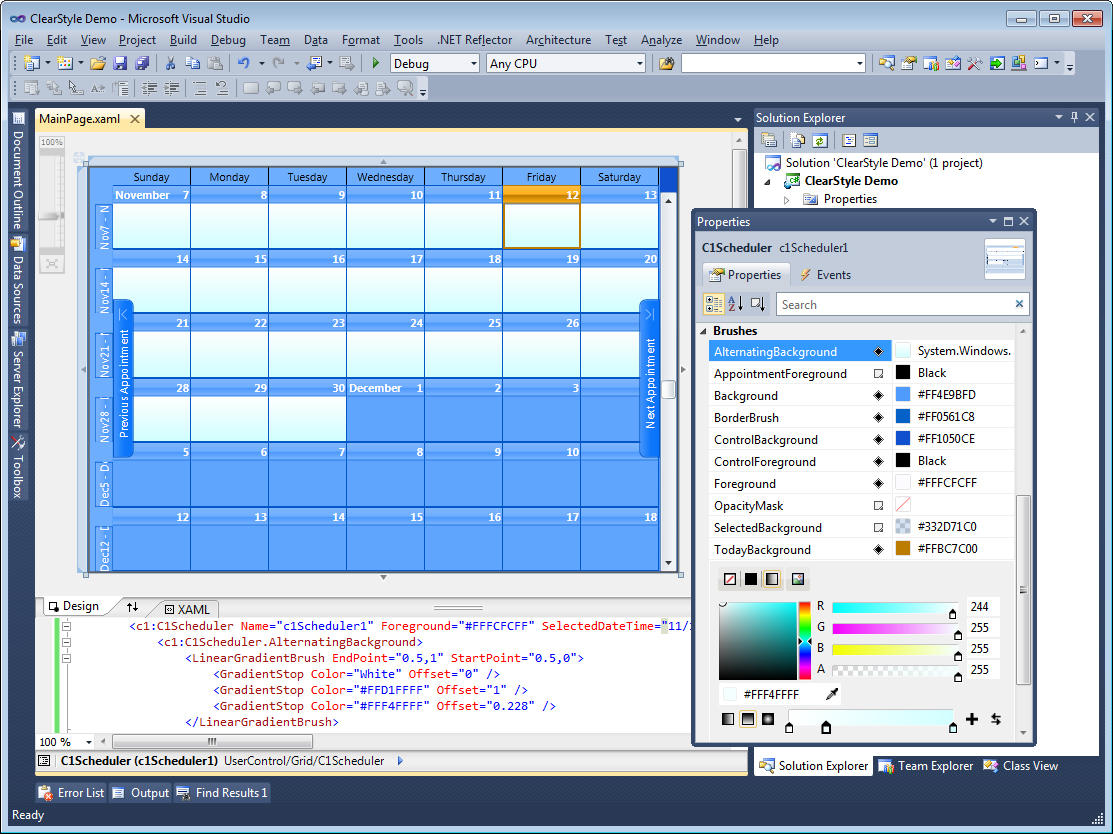Switch Properties panel to categorized view
The width and height of the screenshot is (1113, 834).
[x=713, y=304]
